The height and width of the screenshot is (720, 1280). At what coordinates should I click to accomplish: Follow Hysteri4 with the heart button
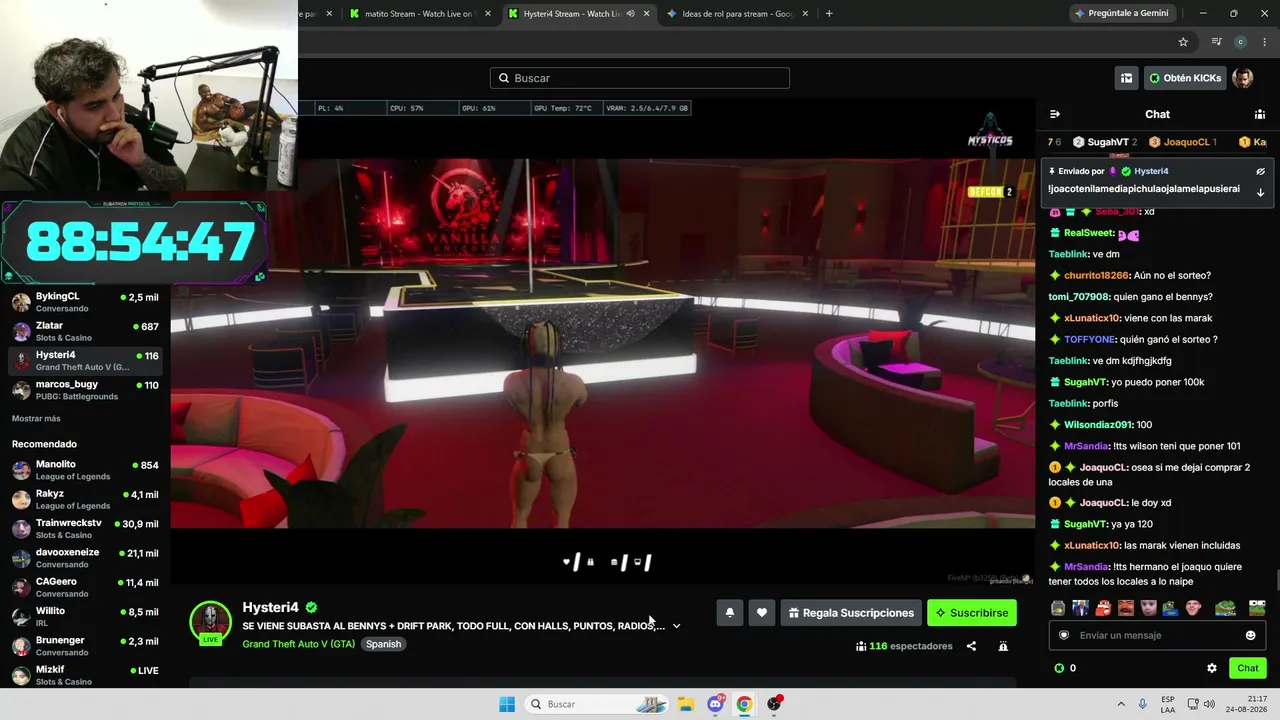762,613
